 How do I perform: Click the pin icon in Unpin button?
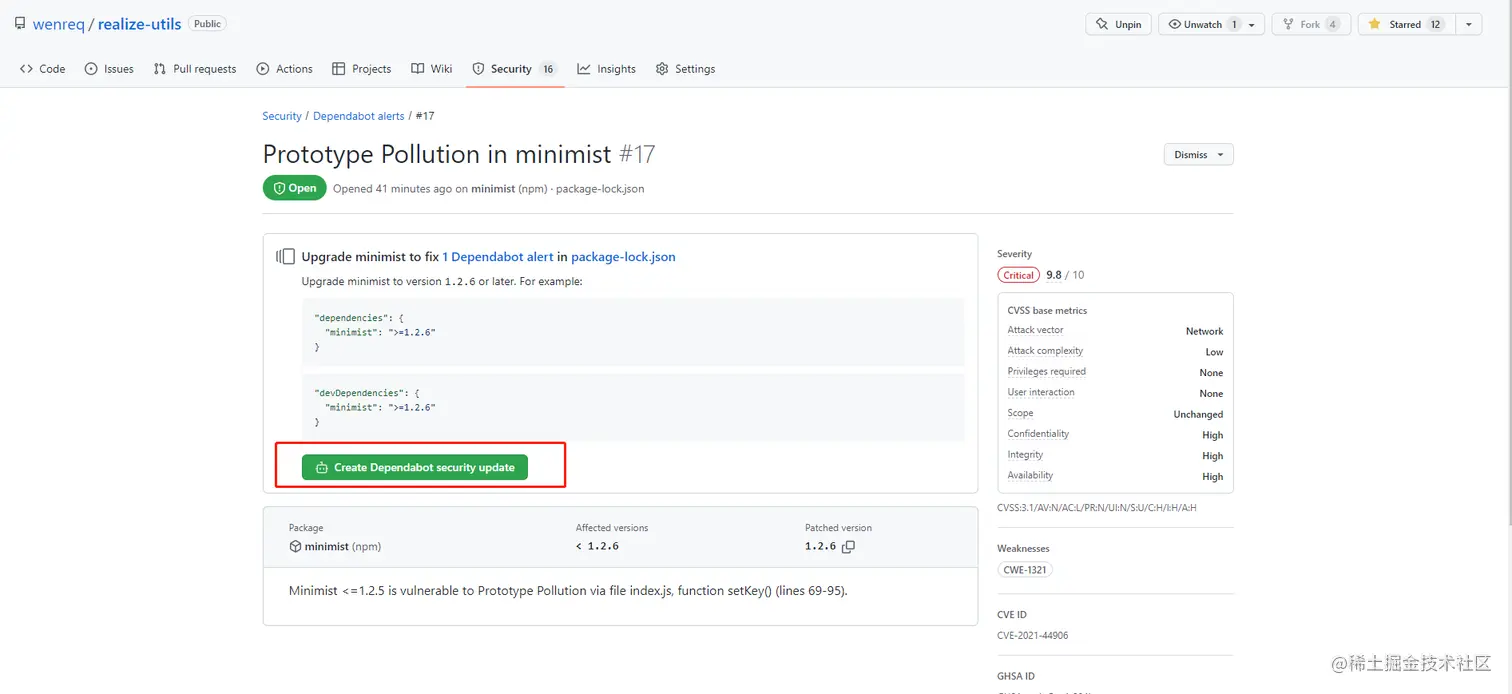click(x=1102, y=24)
